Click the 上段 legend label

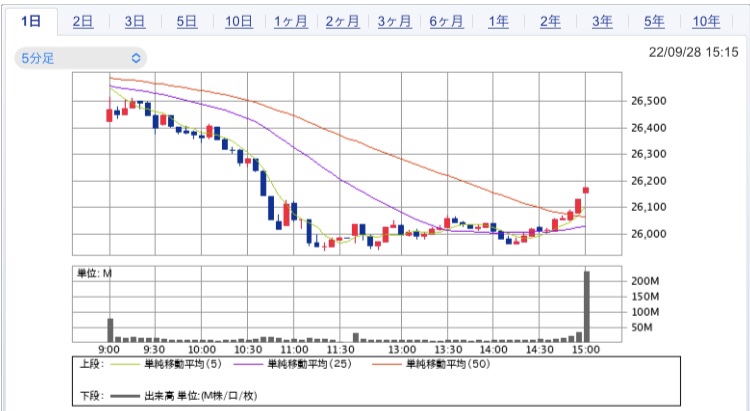(91, 364)
